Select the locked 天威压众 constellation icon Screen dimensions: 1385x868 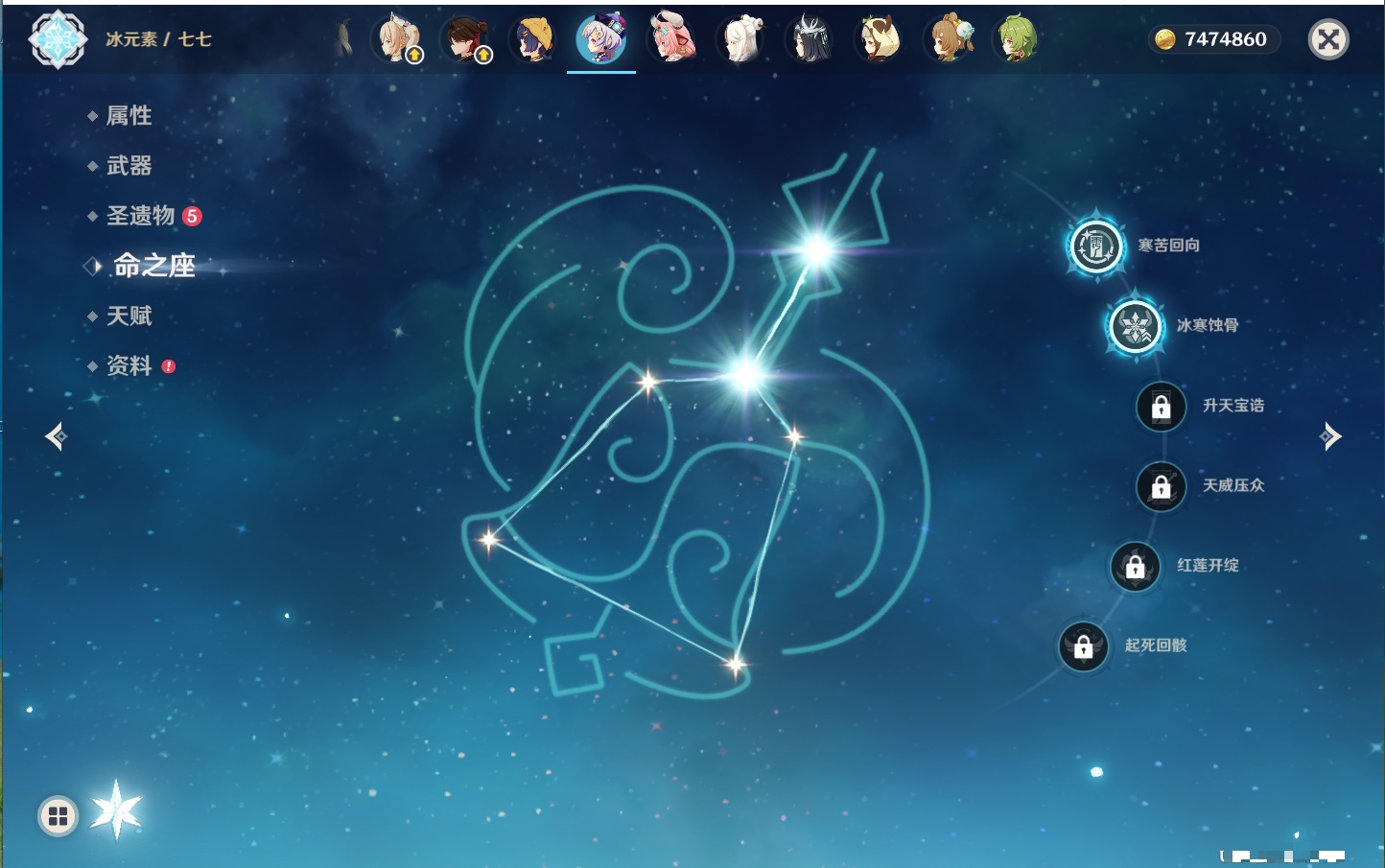1161,486
